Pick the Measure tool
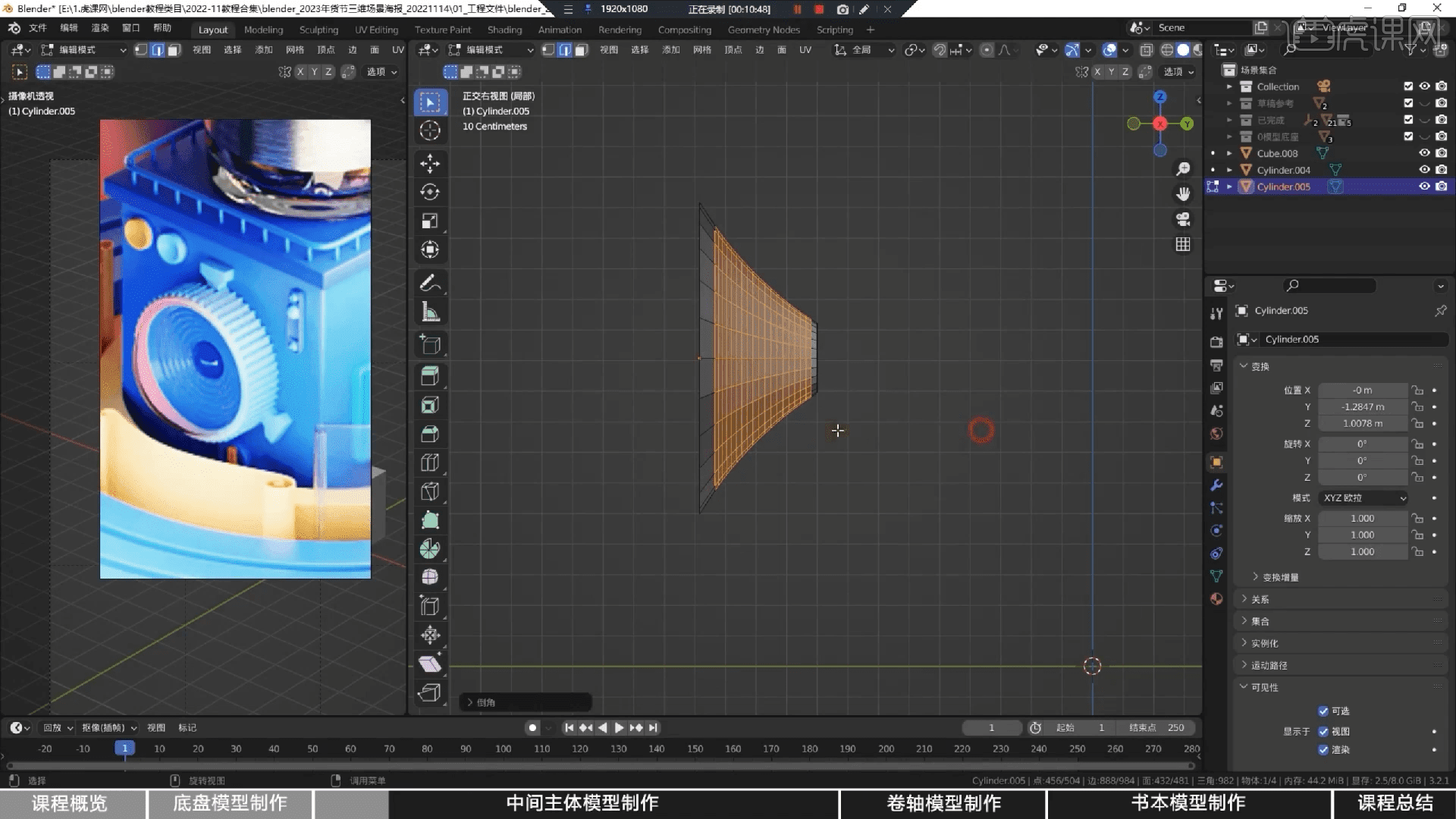The width and height of the screenshot is (1456, 819). [x=430, y=312]
